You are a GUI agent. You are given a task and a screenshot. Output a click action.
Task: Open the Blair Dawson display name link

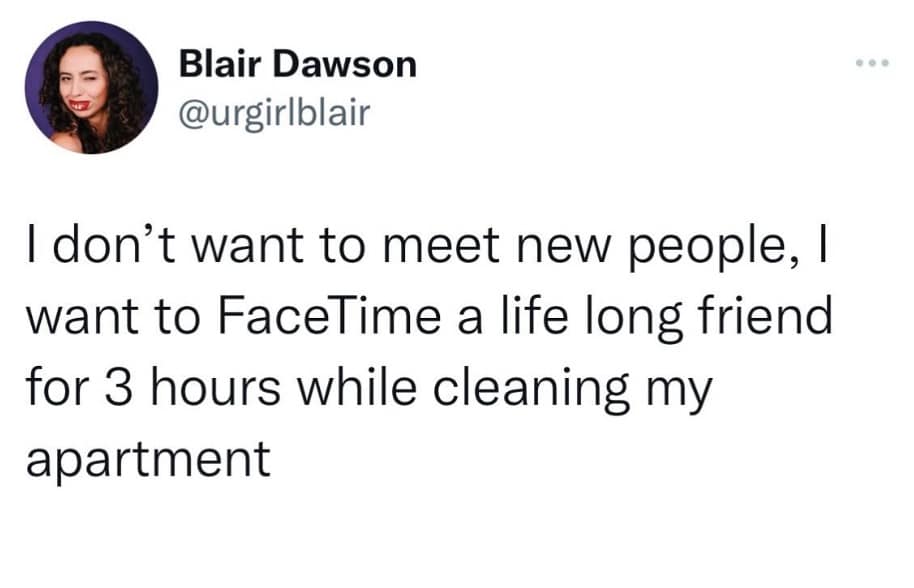tap(296, 65)
